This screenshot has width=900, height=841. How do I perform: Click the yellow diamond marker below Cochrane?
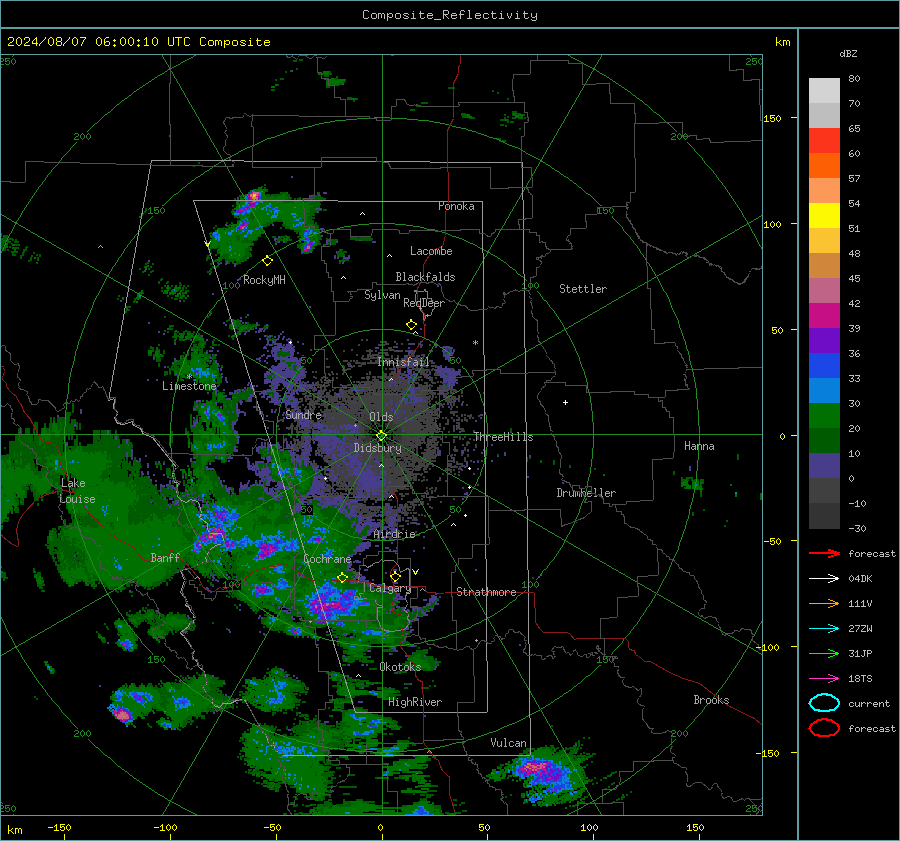pyautogui.click(x=343, y=578)
